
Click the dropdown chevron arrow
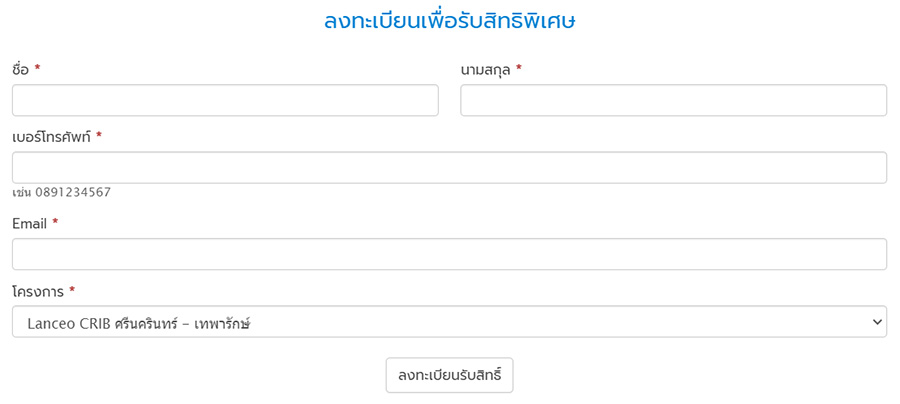click(877, 322)
